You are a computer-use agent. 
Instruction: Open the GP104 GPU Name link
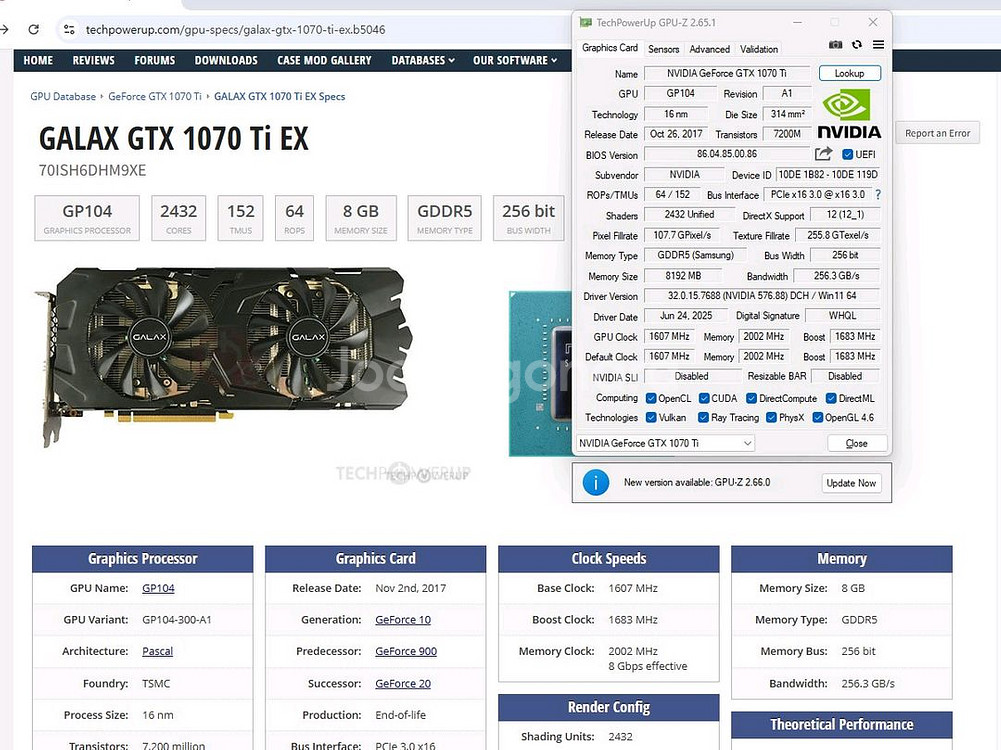pyautogui.click(x=158, y=588)
